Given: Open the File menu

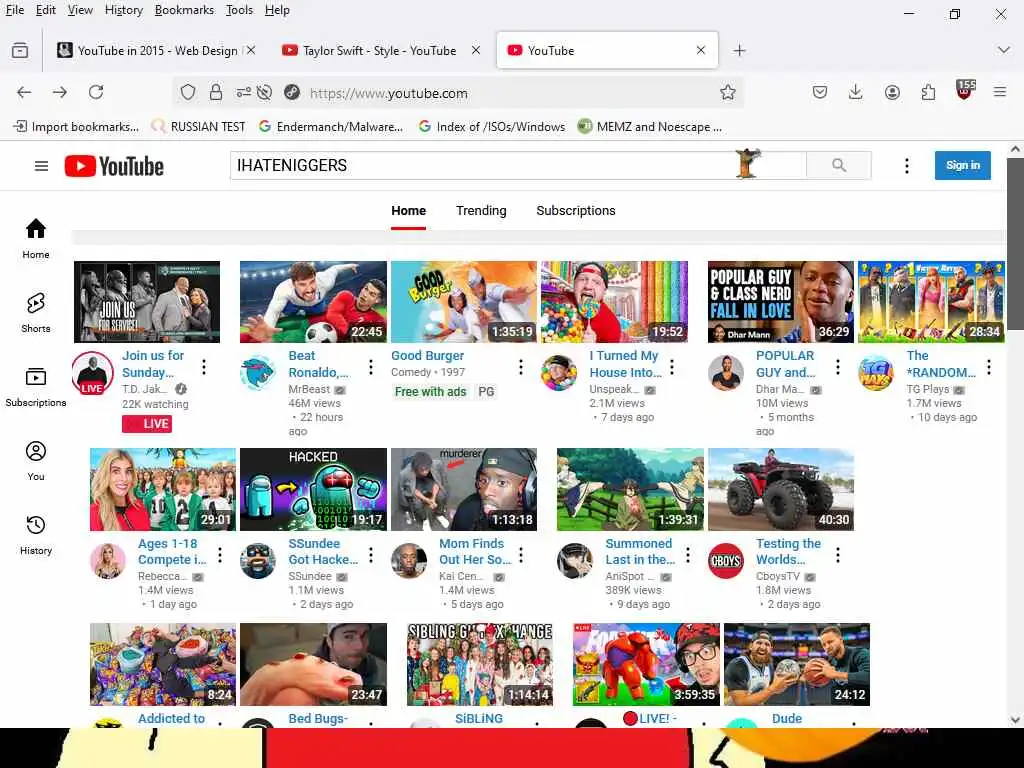Looking at the screenshot, I should (14, 10).
